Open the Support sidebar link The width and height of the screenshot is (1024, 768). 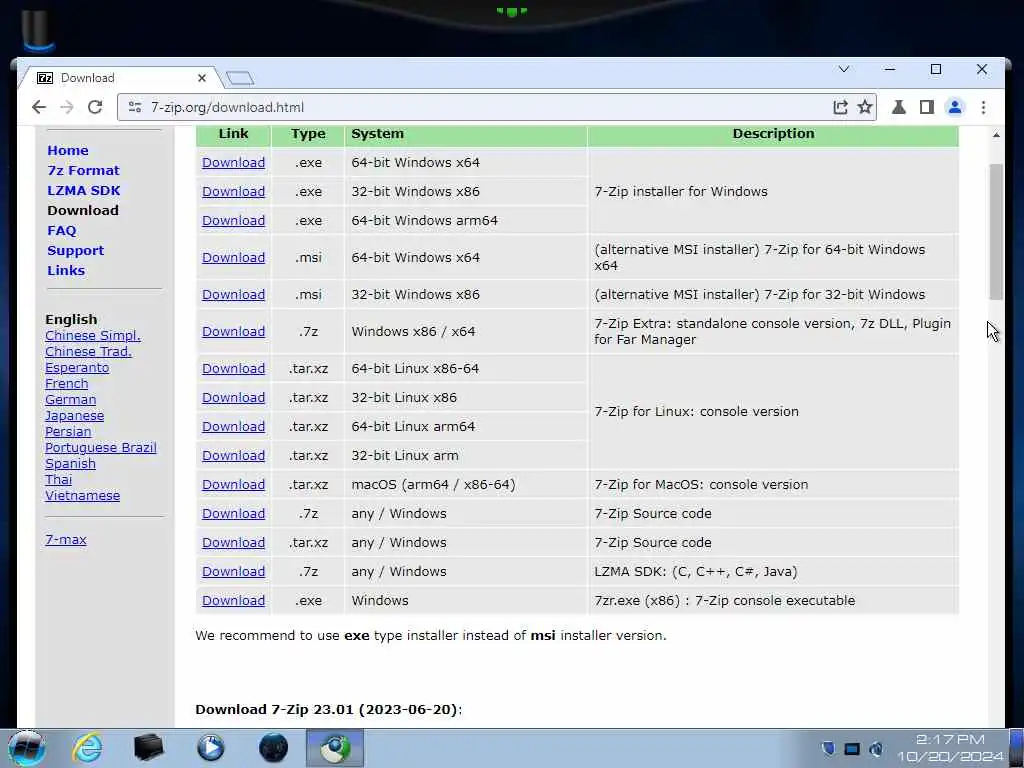[x=76, y=251]
